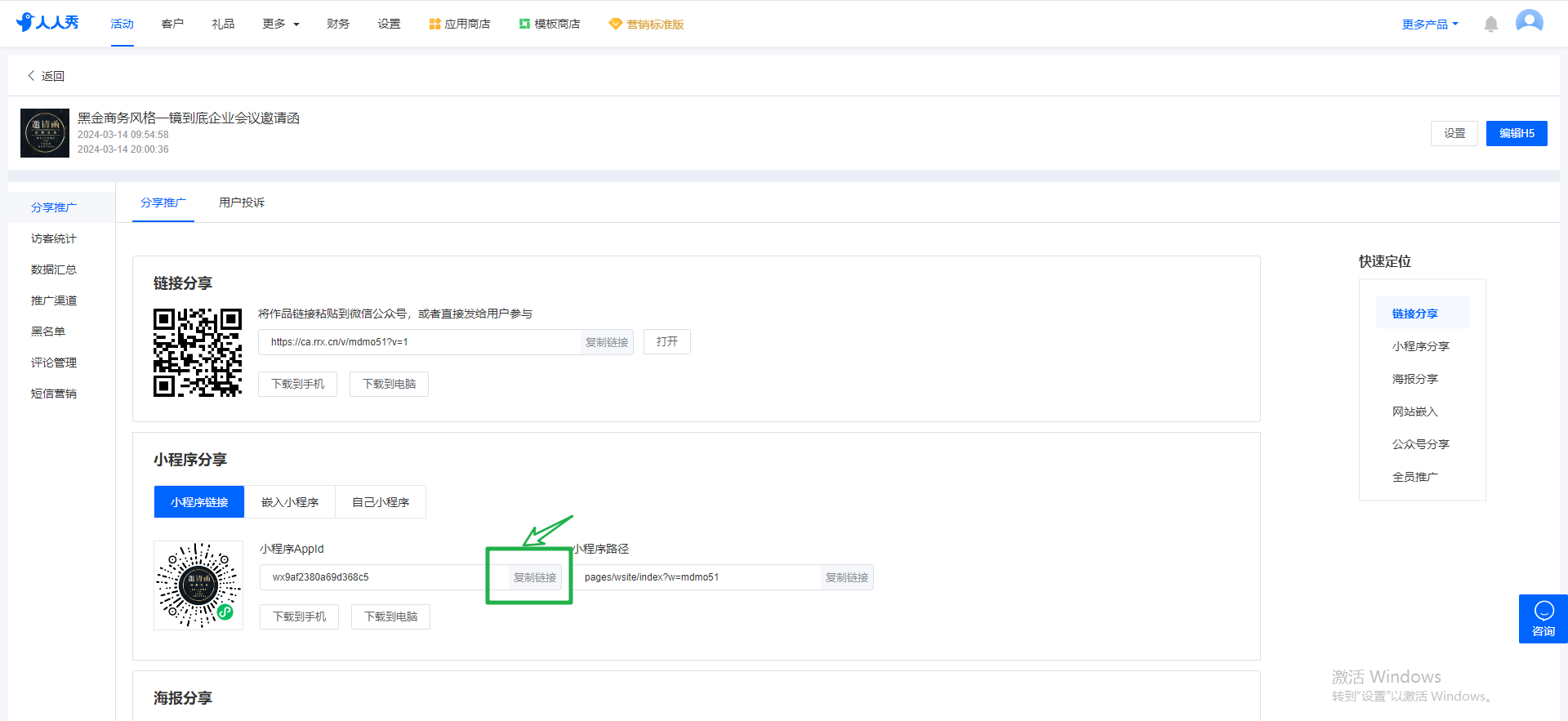Click 下载到电脑 under 链接分享
Screen dimensions: 1568x721
pyautogui.click(x=390, y=384)
